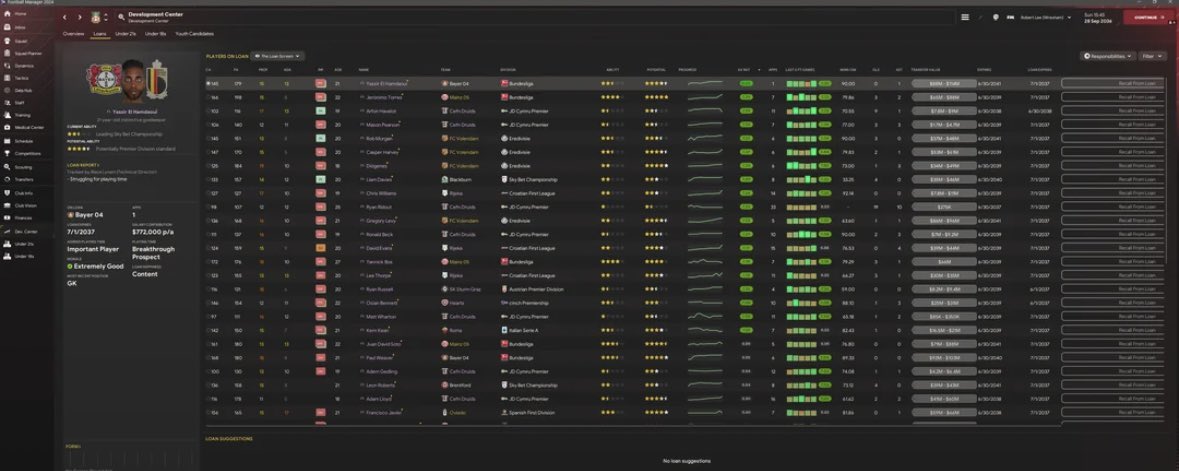Switch to the Overview tab

[74, 34]
